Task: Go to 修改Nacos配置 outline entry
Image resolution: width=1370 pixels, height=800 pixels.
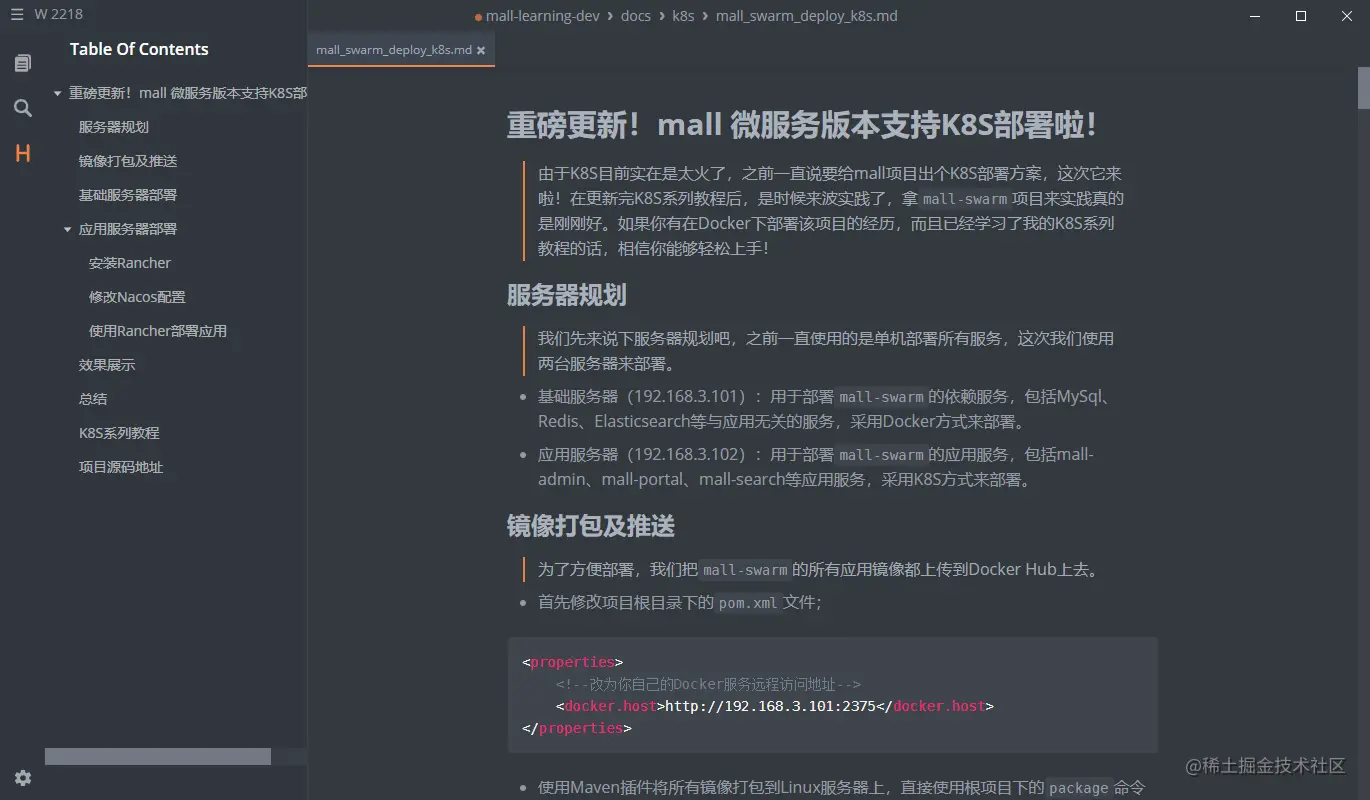Action: click(137, 297)
